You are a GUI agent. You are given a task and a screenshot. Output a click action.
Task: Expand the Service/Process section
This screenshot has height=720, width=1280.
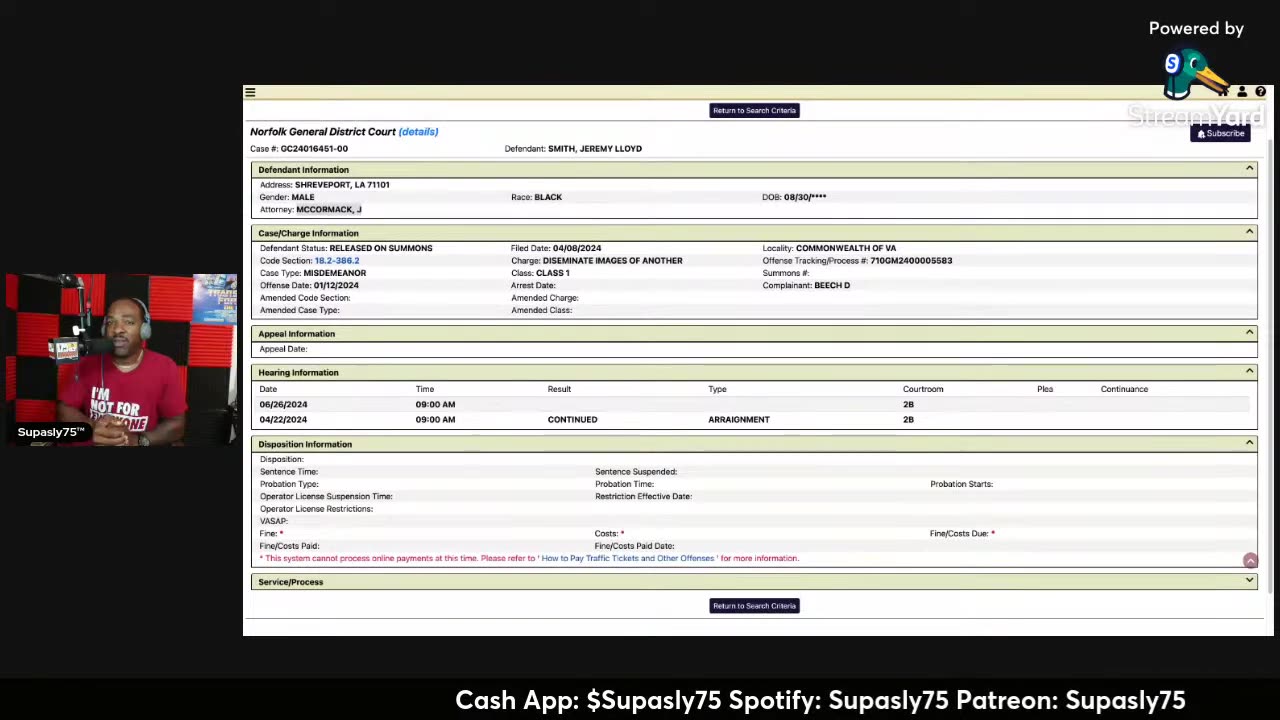point(1249,581)
